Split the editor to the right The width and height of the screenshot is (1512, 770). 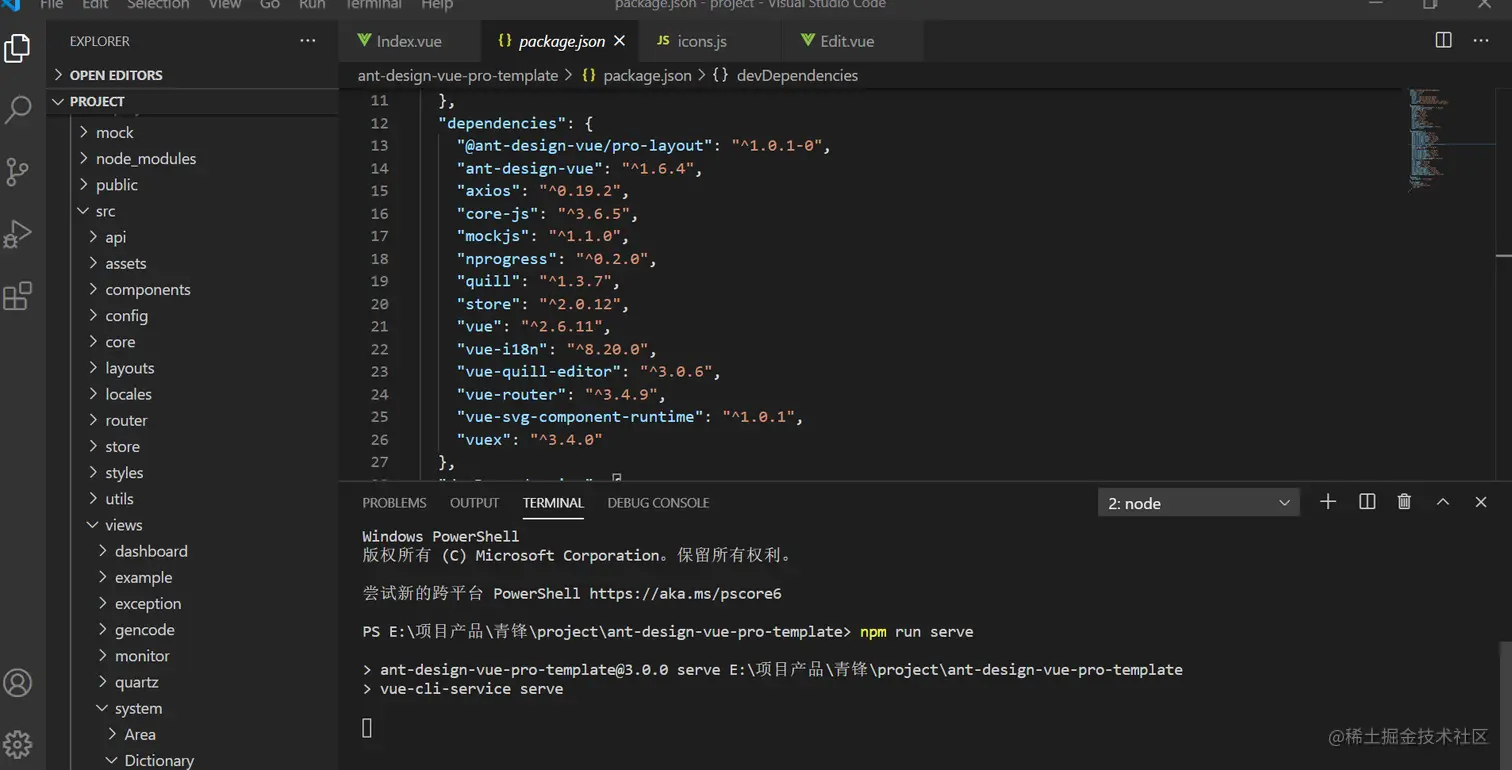1443,40
